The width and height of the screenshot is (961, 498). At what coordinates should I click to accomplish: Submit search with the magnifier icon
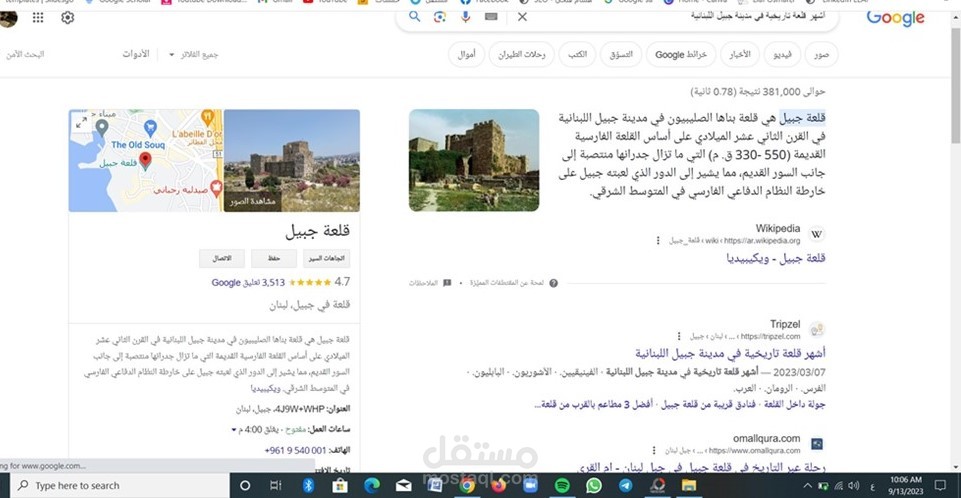click(x=415, y=17)
